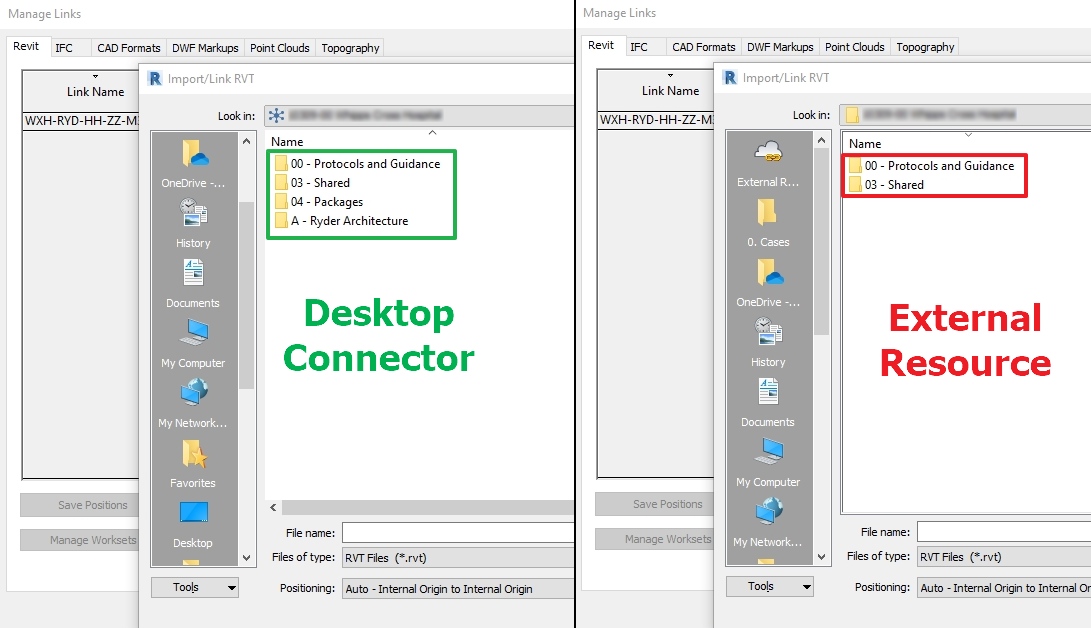Click Save Positions button in right window

click(x=654, y=504)
